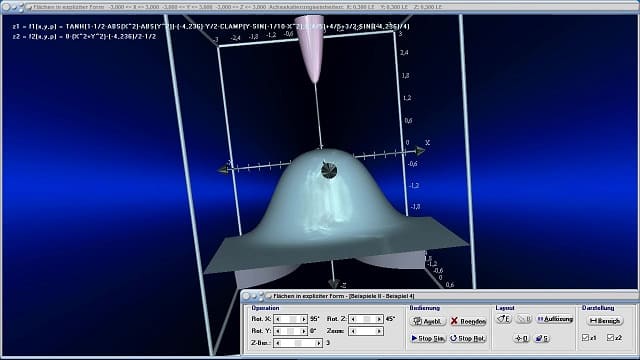The image size is (640, 360).
Task: Click right arrow of Rot. Y scrollbar
Action: pyautogui.click(x=304, y=331)
